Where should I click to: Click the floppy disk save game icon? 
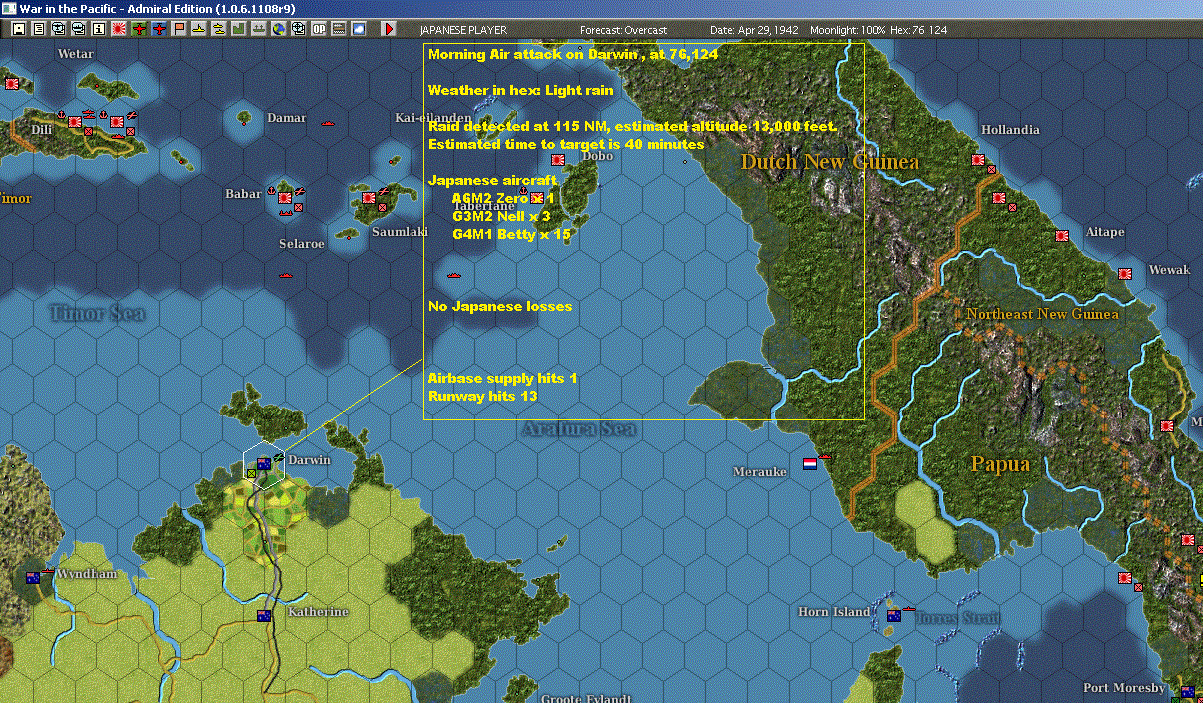tap(19, 29)
